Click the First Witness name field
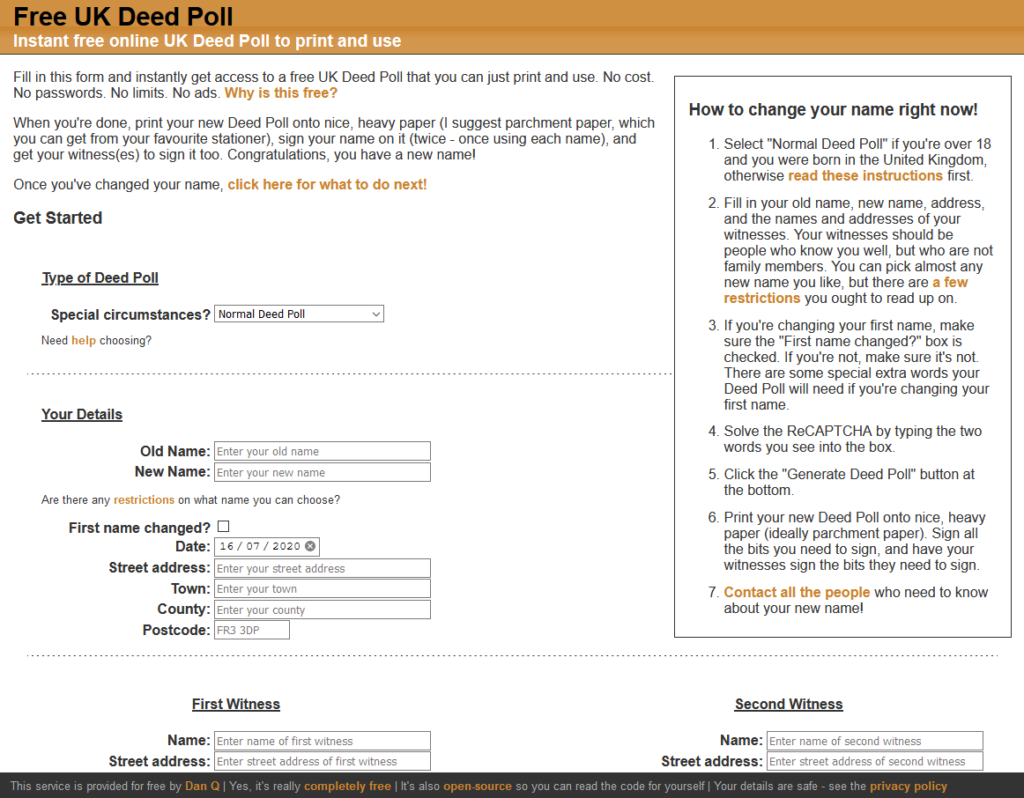This screenshot has height=798, width=1024. pyautogui.click(x=321, y=740)
